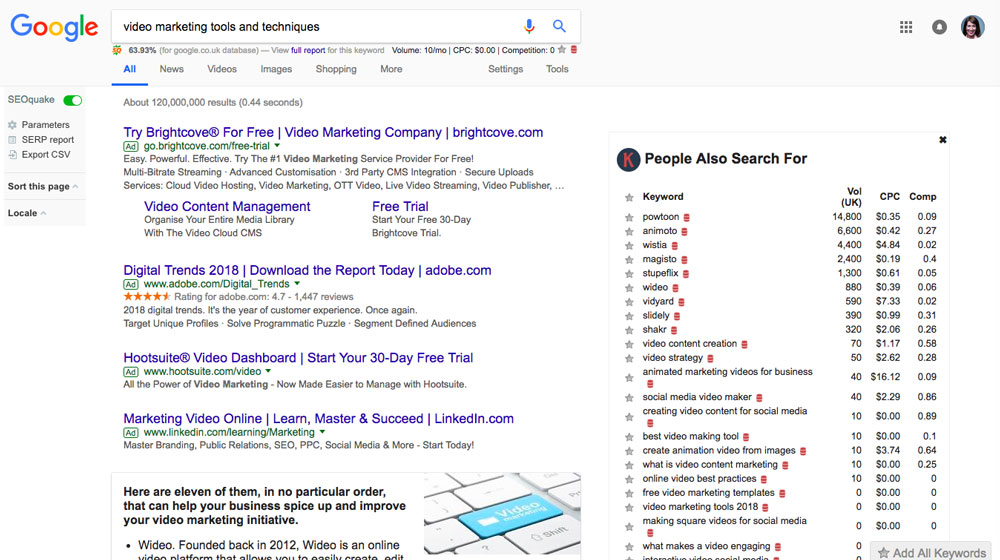
Task: Star the animoto keyword
Action: 629,231
